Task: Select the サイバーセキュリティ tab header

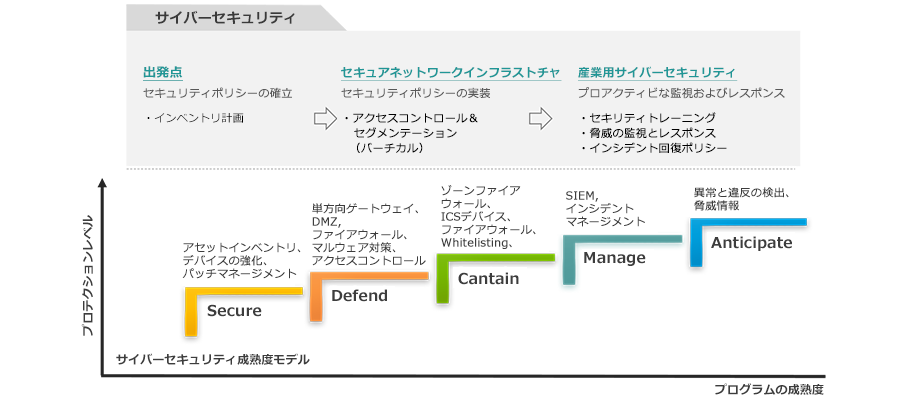Action: (x=226, y=18)
